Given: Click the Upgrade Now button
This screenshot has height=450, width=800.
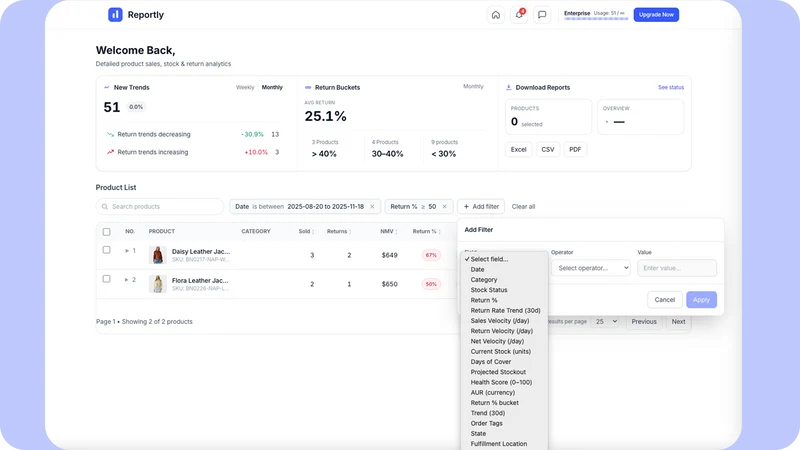Looking at the screenshot, I should point(656,15).
